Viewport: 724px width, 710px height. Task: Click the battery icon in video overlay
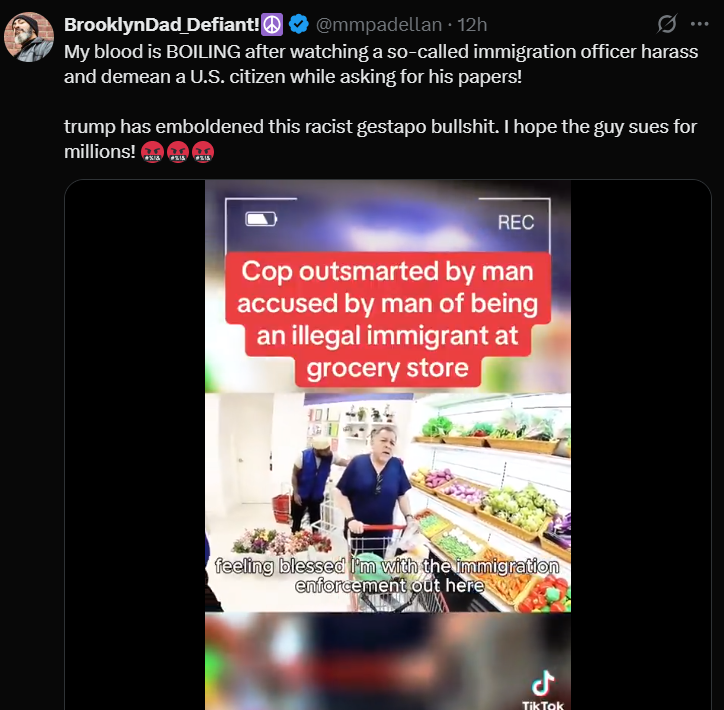261,219
